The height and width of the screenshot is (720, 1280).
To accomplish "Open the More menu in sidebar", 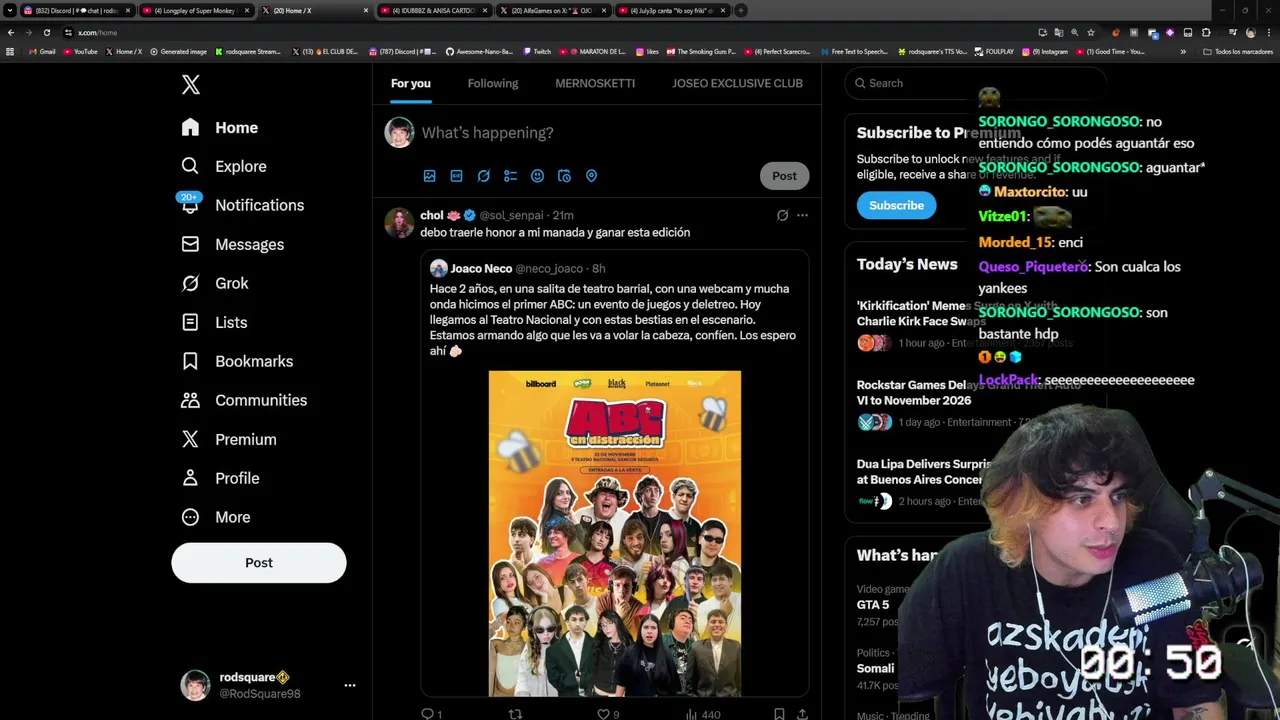I will pos(216,517).
